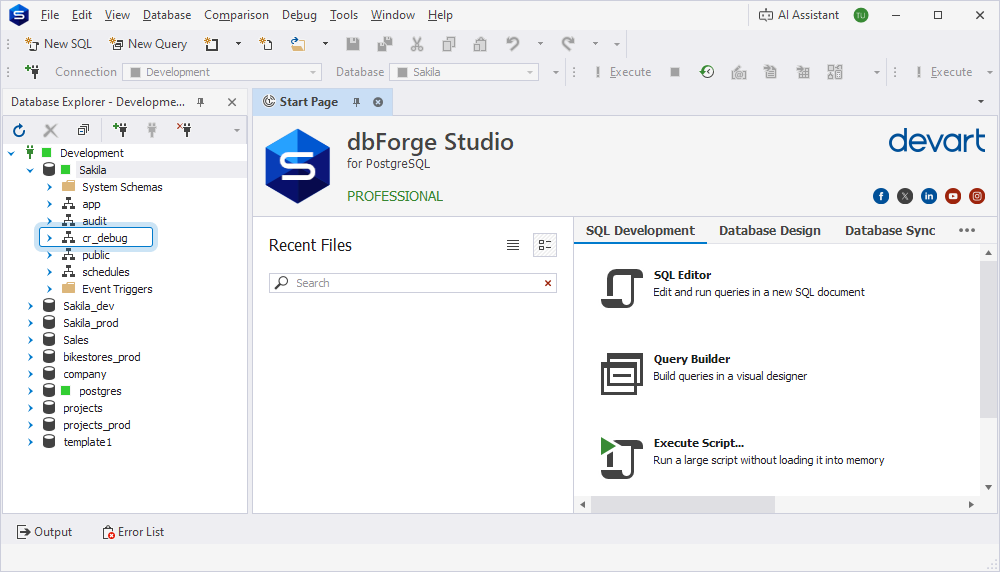Expand the System Schemas folder
The image size is (1000, 572).
[49, 187]
